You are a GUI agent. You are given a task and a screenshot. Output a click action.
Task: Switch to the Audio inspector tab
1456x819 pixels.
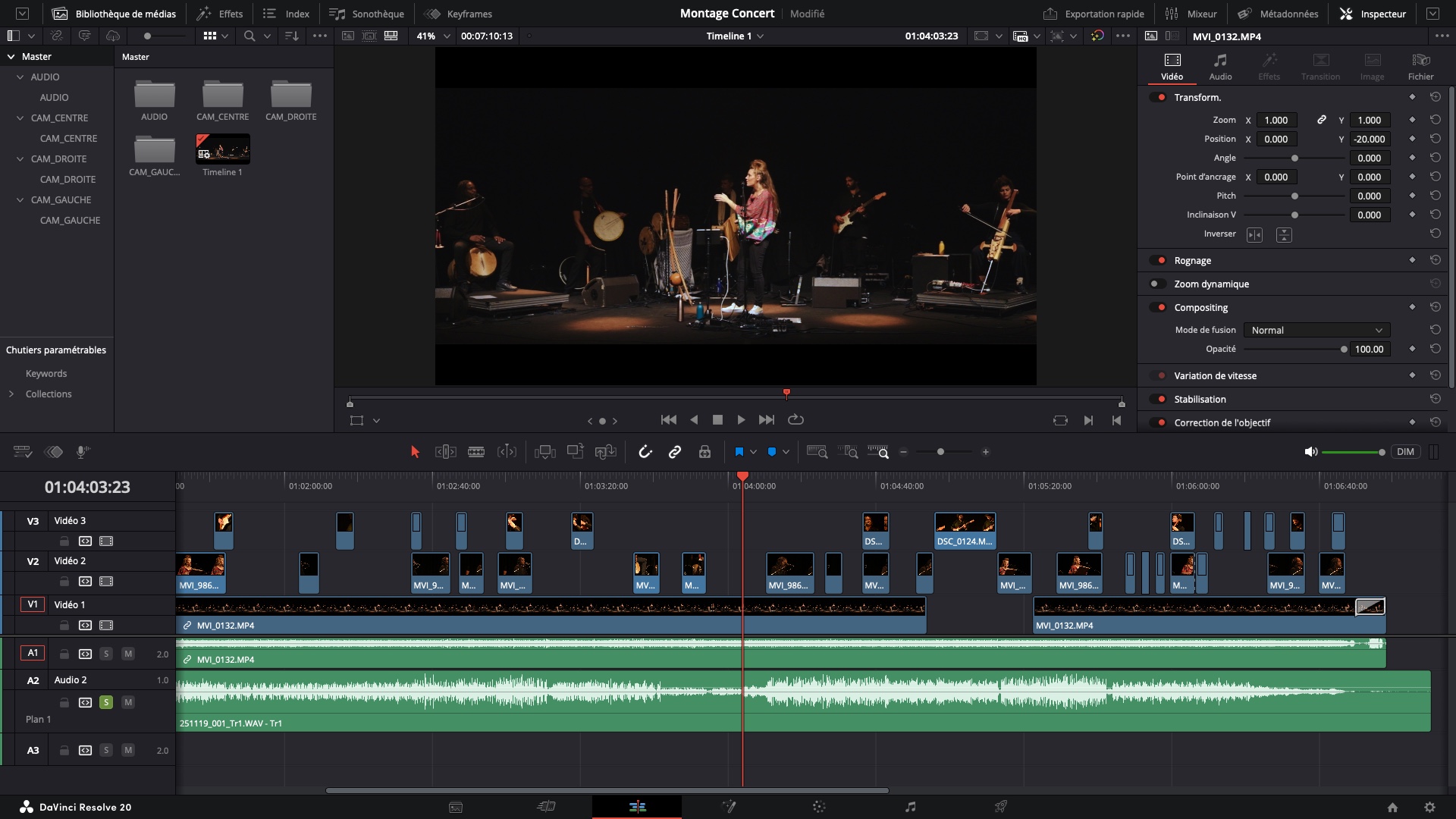click(1220, 66)
